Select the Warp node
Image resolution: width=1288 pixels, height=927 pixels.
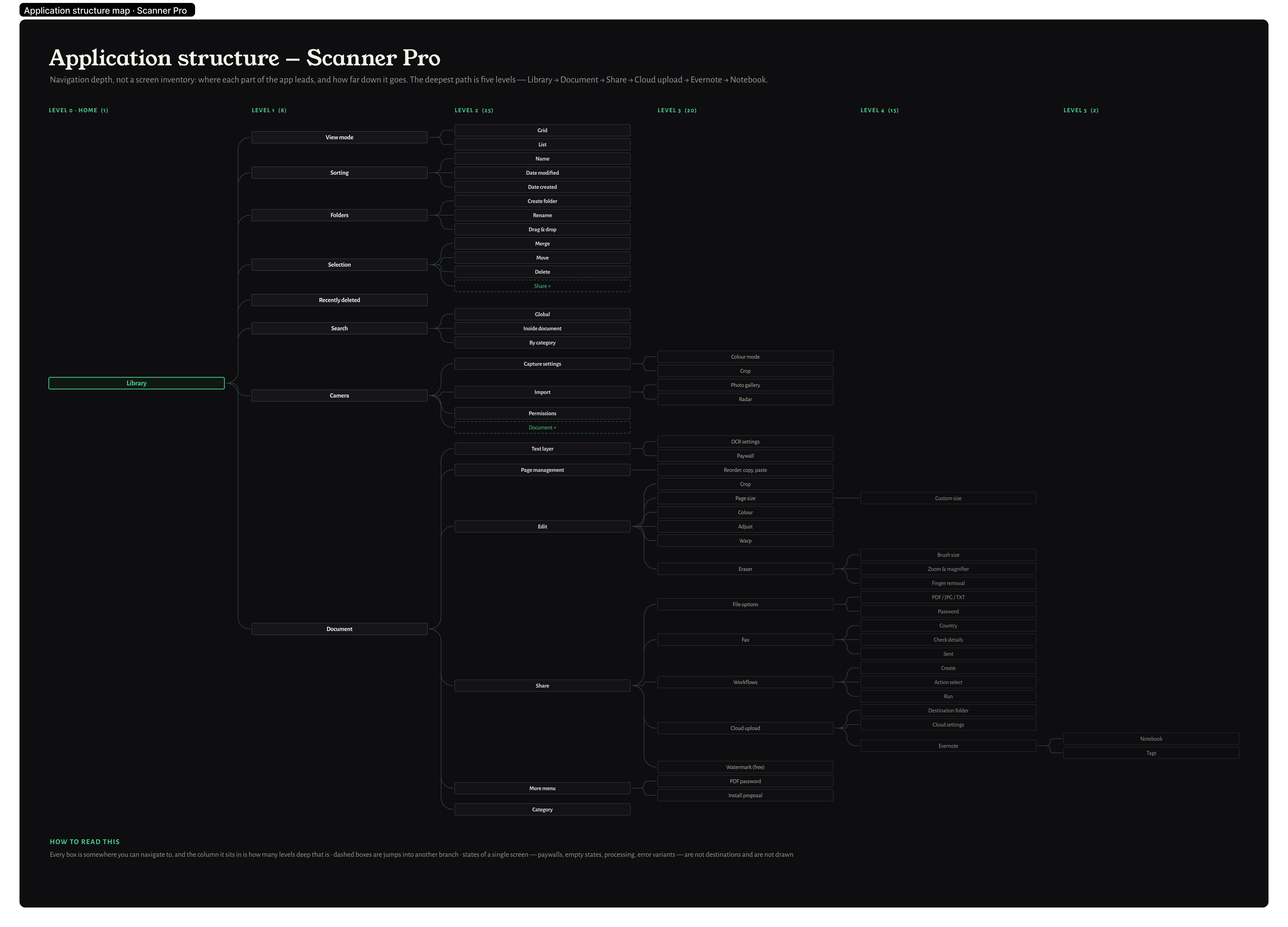click(745, 541)
